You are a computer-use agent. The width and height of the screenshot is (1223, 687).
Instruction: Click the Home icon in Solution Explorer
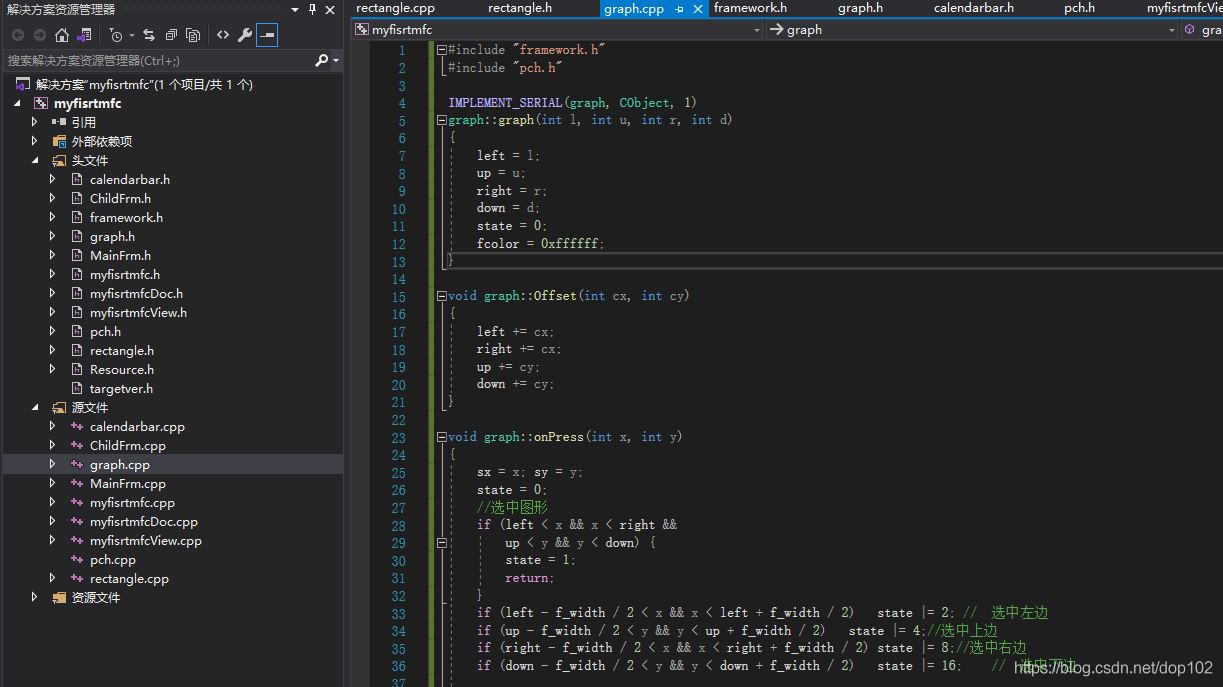coord(62,35)
